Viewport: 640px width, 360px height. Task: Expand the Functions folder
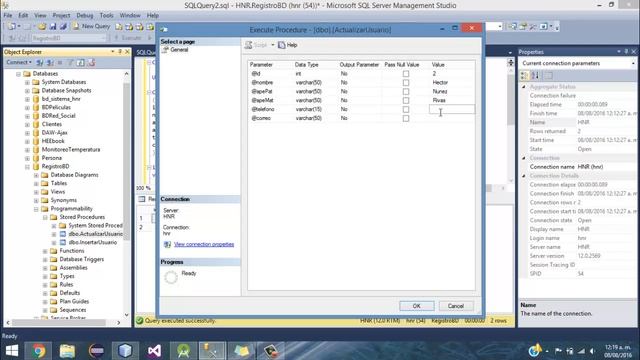click(45, 251)
